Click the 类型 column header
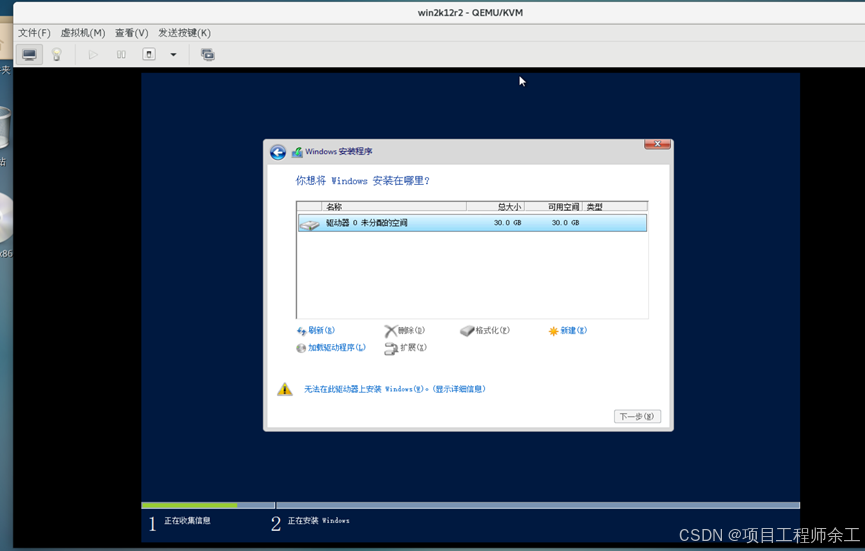This screenshot has width=865, height=551. click(615, 207)
